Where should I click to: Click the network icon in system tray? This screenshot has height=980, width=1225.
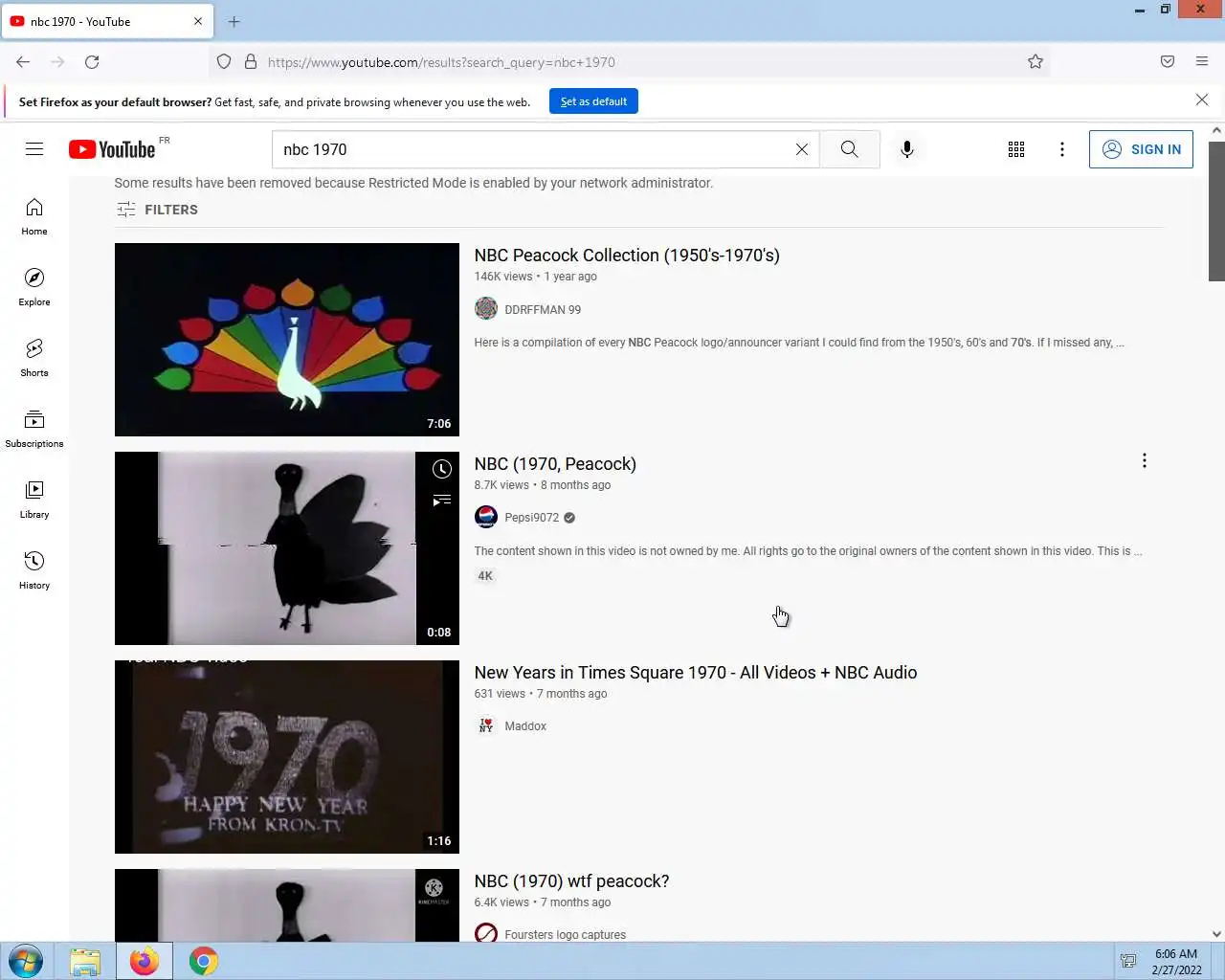(1128, 962)
